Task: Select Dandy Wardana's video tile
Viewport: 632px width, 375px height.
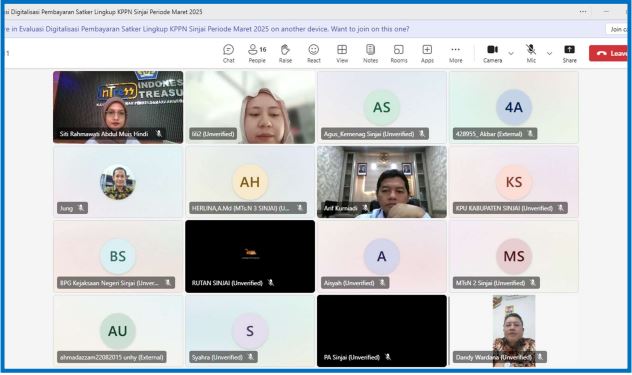Action: click(514, 331)
